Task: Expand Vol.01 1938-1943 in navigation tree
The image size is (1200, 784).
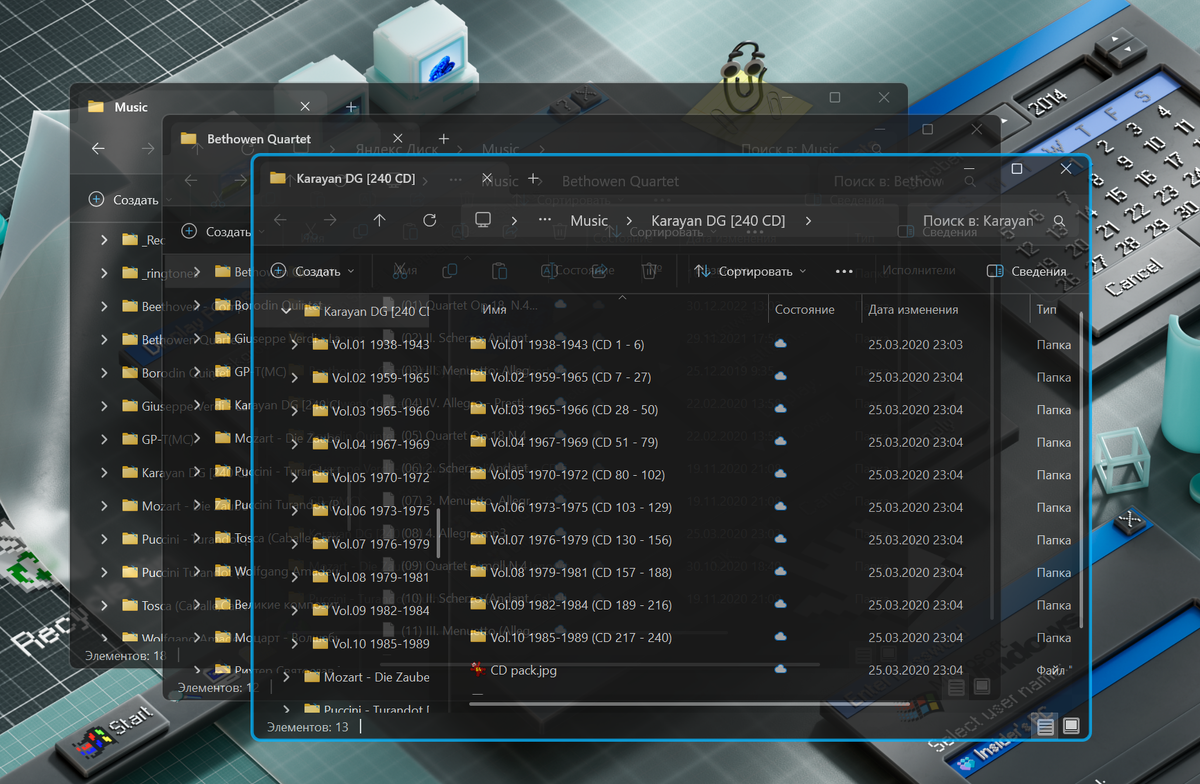Action: coord(294,344)
